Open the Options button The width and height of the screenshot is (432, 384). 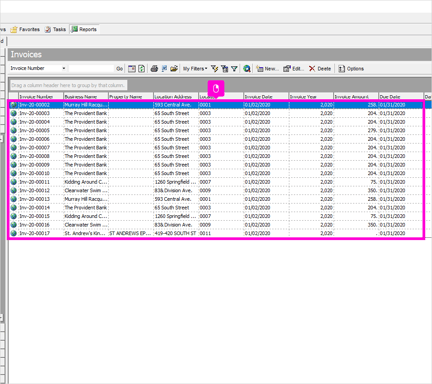point(351,69)
